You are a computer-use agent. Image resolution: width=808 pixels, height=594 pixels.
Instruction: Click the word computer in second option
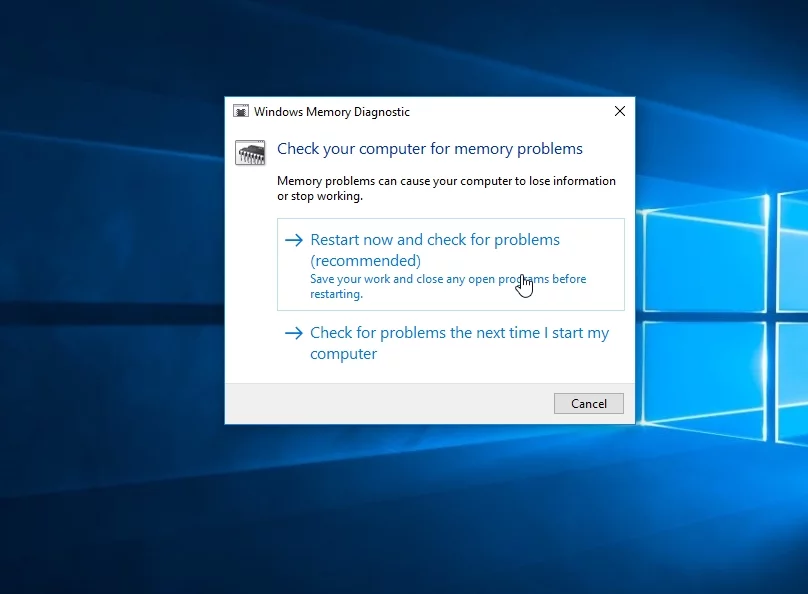(x=343, y=354)
